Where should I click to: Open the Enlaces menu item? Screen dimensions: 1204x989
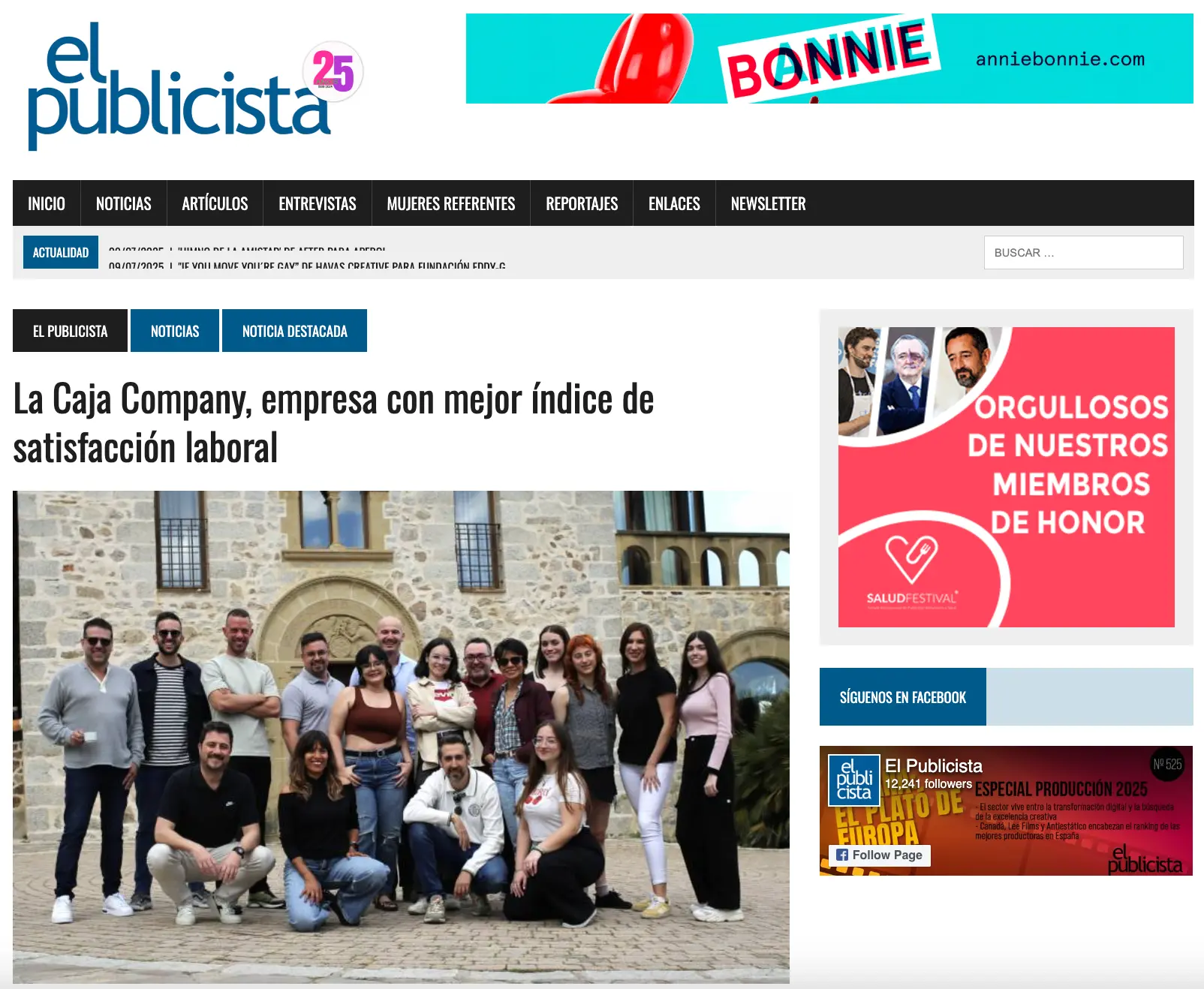click(674, 203)
